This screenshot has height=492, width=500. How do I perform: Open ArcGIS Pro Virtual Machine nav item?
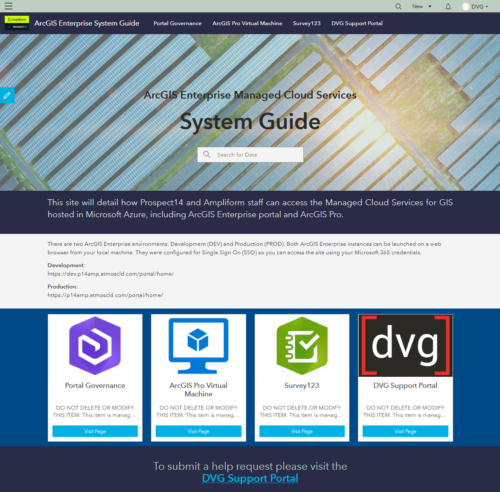click(x=247, y=23)
